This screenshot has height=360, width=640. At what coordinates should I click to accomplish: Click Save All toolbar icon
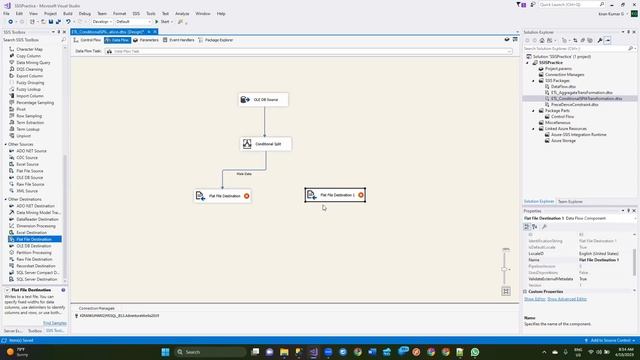click(58, 22)
